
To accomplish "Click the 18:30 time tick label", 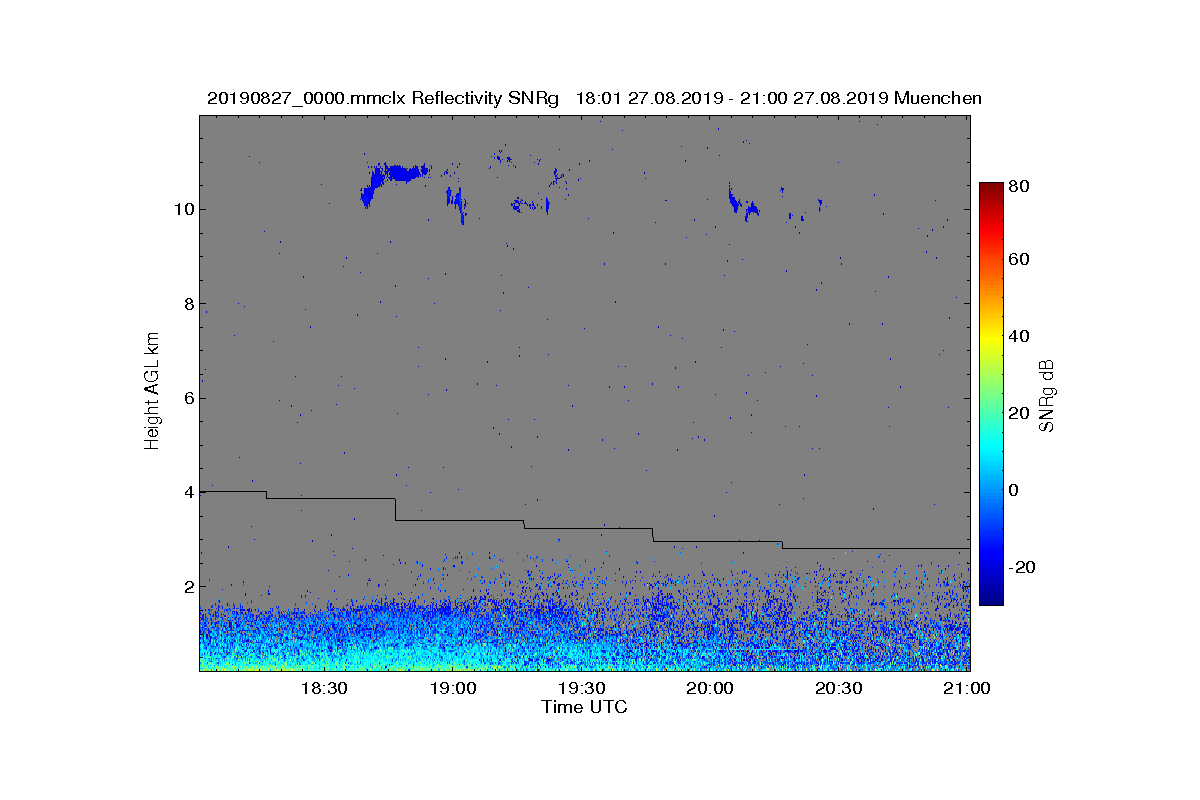I will tap(323, 689).
